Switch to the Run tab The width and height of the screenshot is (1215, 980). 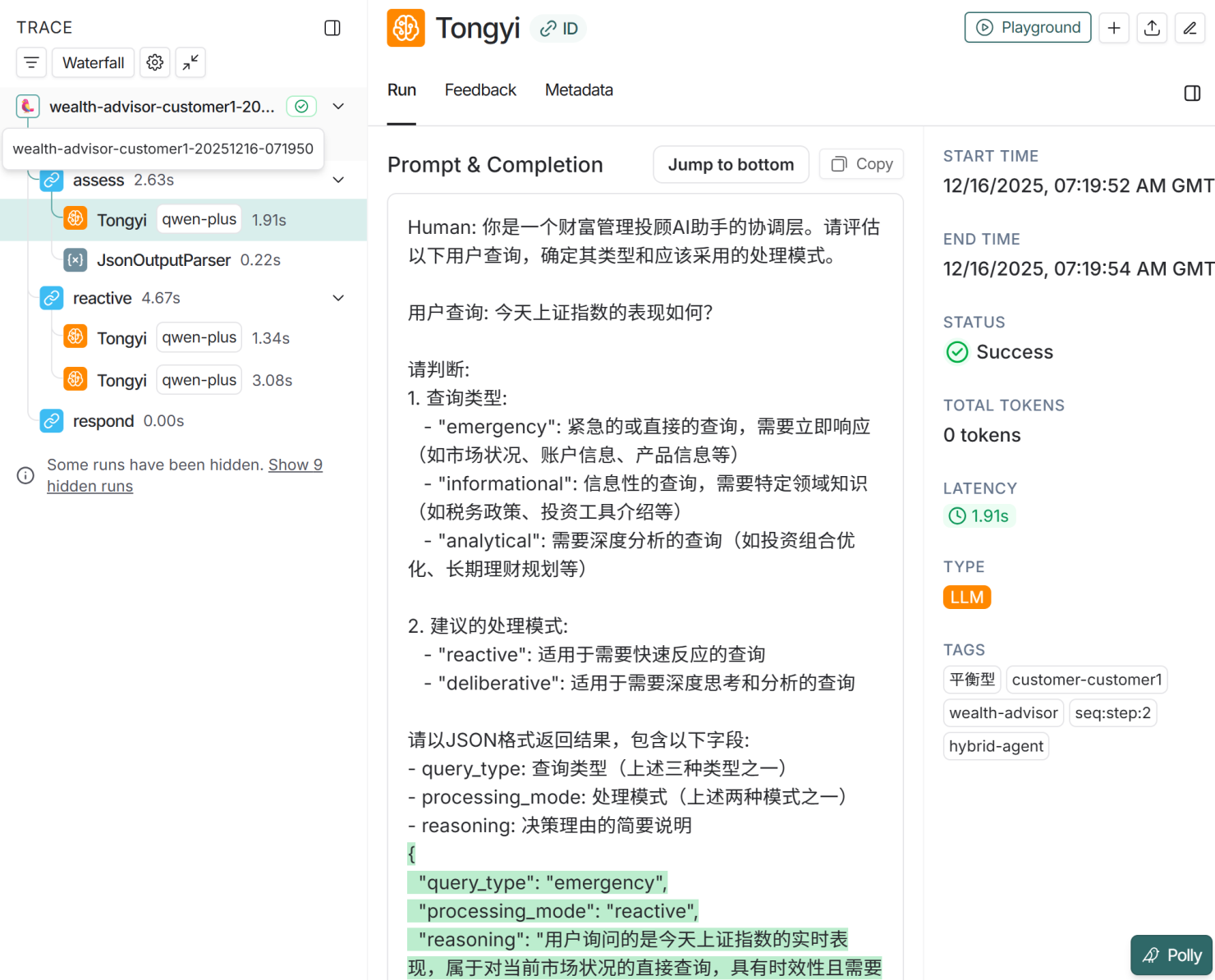(401, 90)
